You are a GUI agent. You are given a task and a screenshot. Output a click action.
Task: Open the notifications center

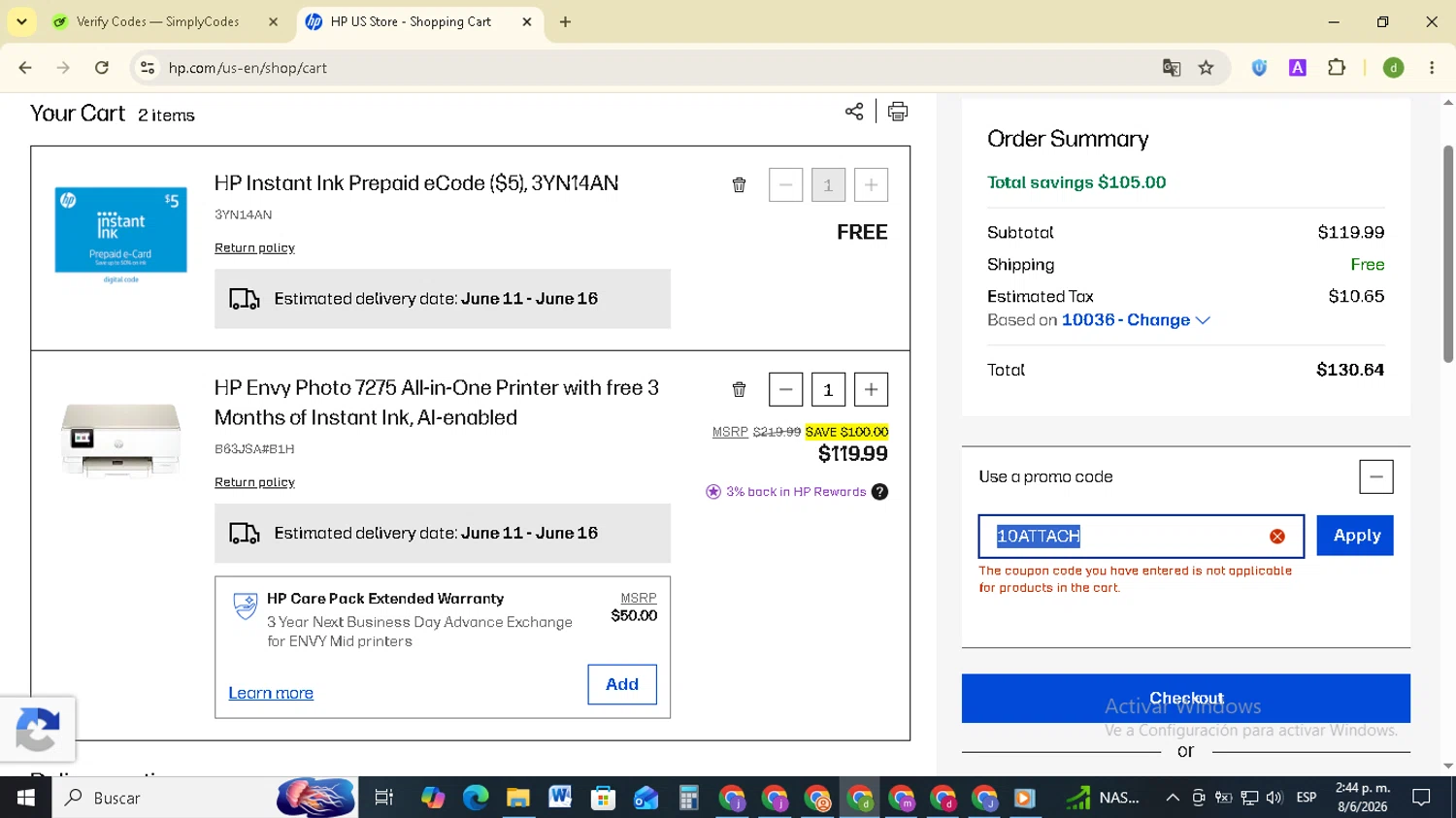click(1421, 798)
